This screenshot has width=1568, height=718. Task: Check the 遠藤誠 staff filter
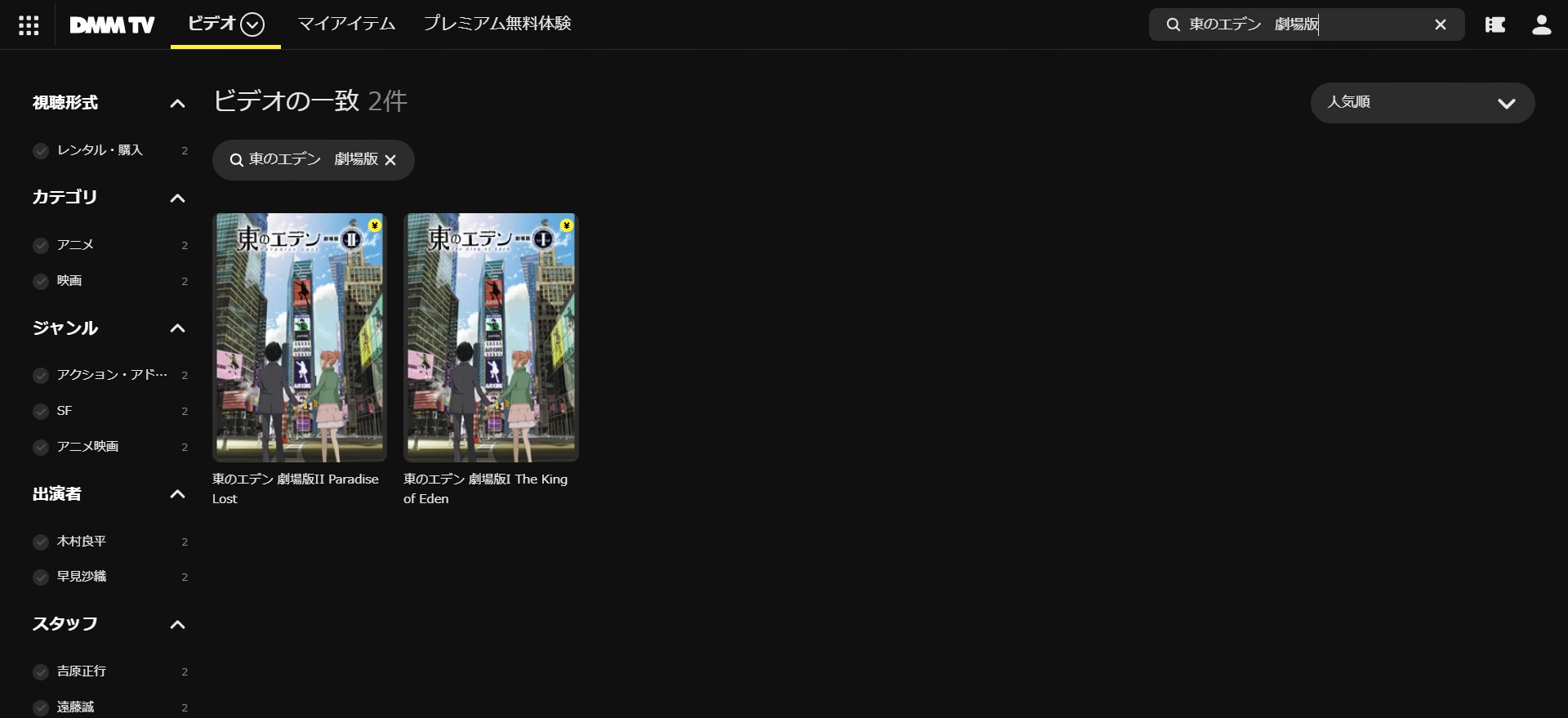point(41,707)
